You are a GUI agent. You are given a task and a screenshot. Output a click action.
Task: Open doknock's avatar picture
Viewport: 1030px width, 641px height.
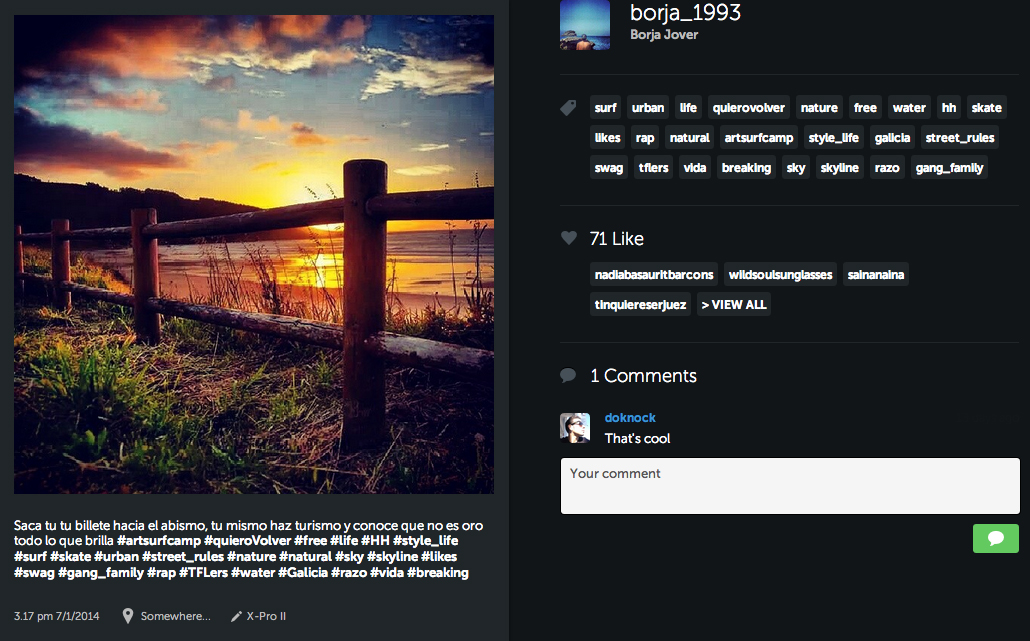[x=575, y=428]
